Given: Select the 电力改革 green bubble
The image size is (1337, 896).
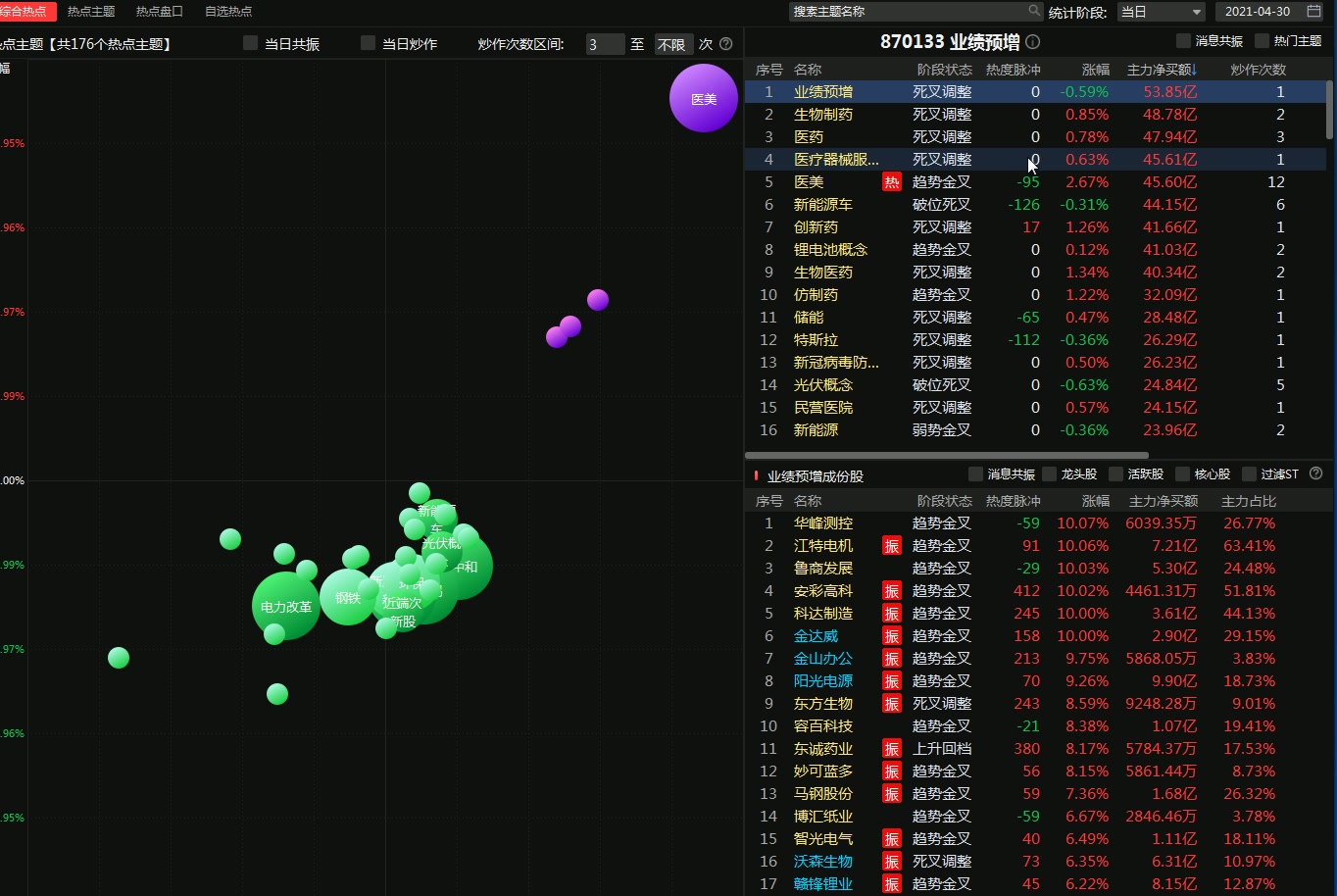Looking at the screenshot, I should coord(286,606).
